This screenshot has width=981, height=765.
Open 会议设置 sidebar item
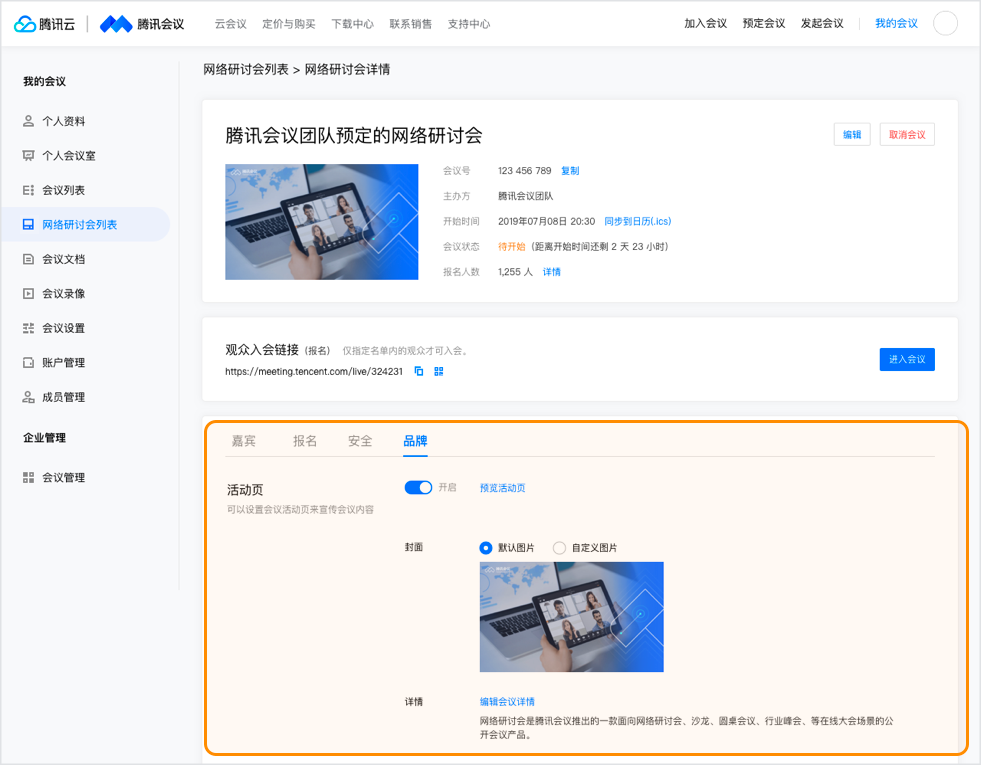[63, 328]
